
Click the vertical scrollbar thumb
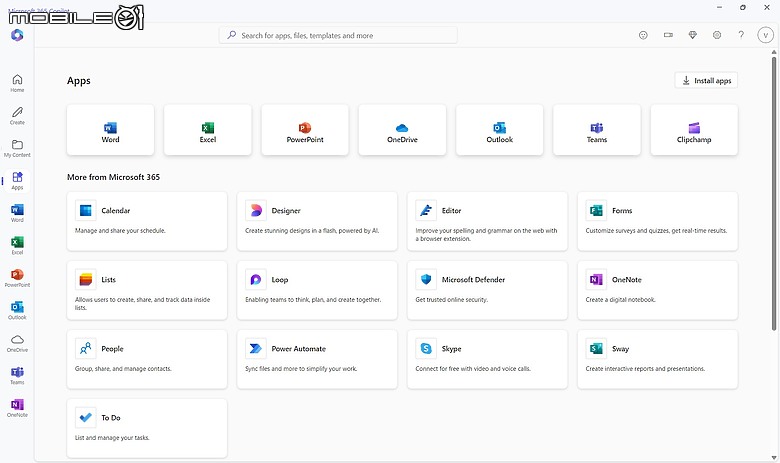(774, 193)
